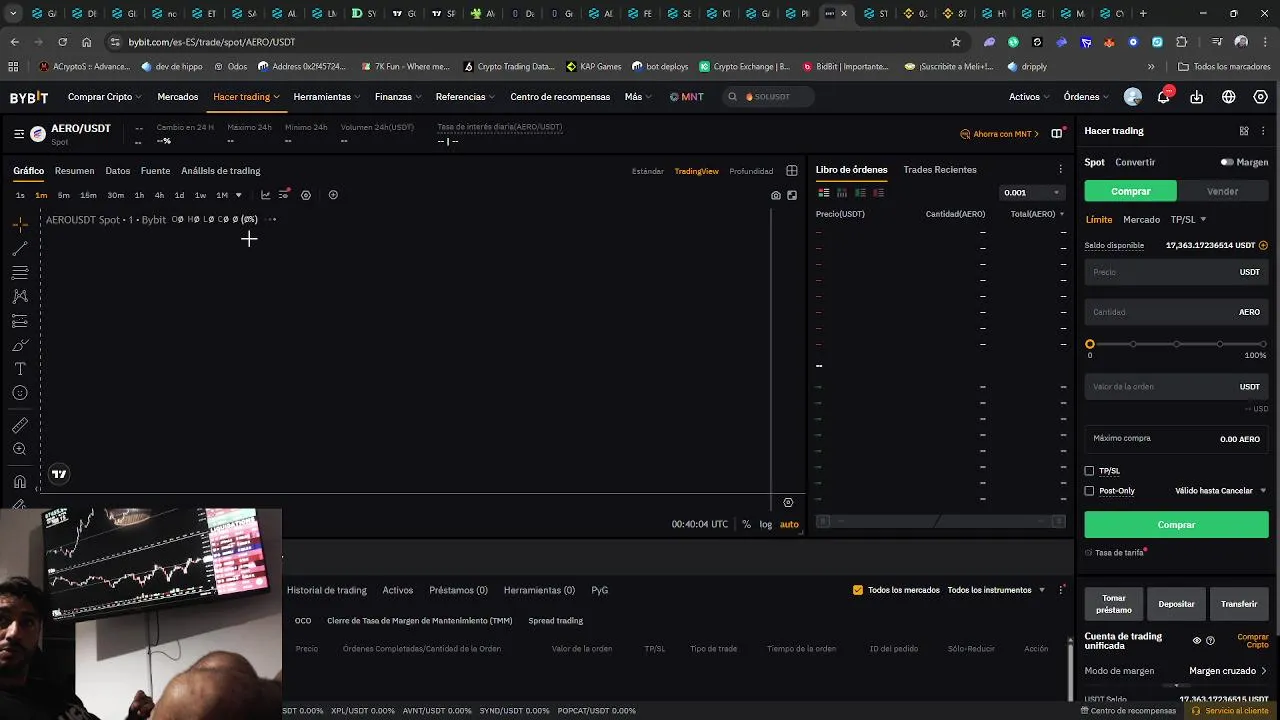Select the trend line drawing tool
Viewport: 1280px width, 720px height.
(x=20, y=249)
